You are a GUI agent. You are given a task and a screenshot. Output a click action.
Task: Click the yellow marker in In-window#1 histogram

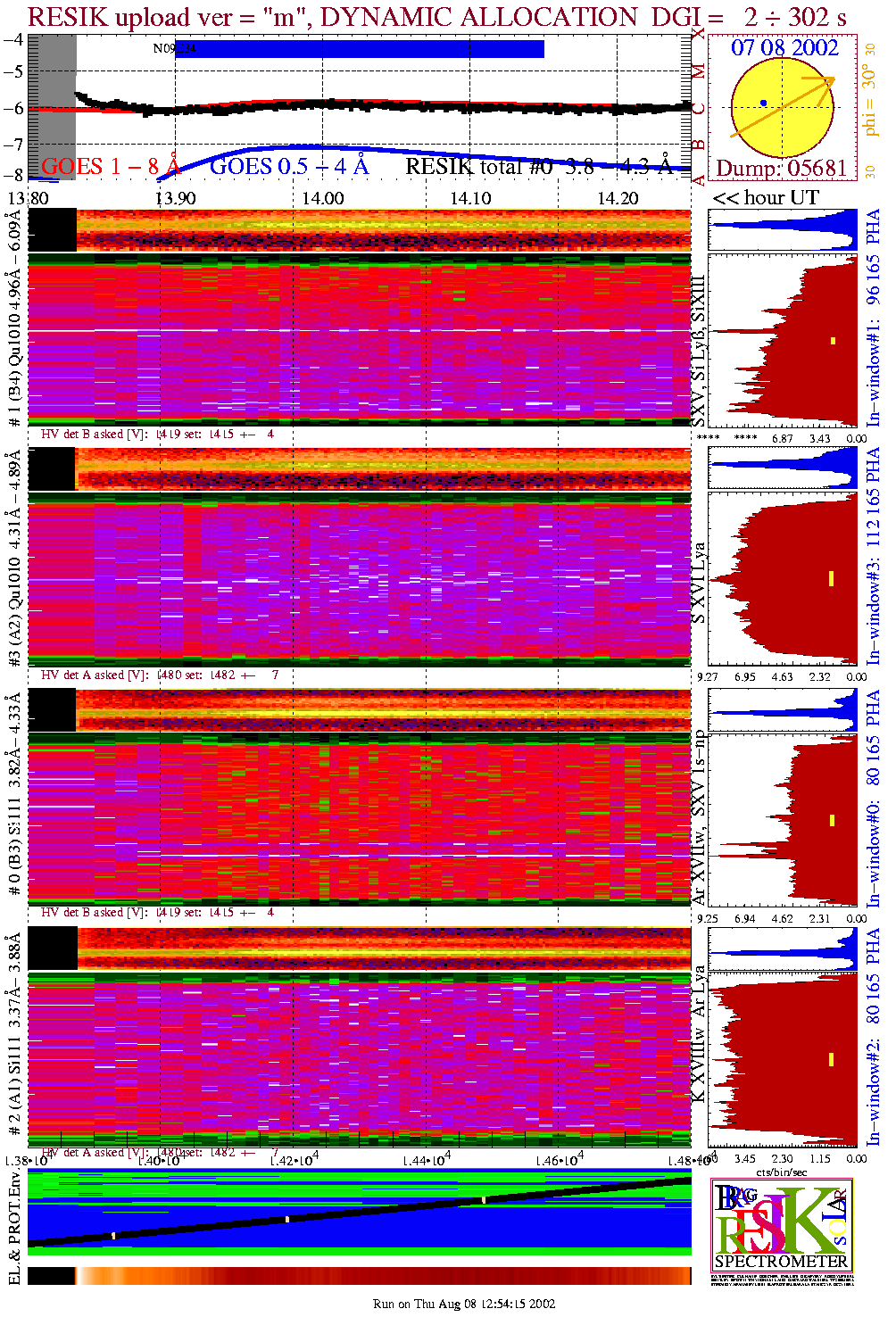pyautogui.click(x=833, y=340)
